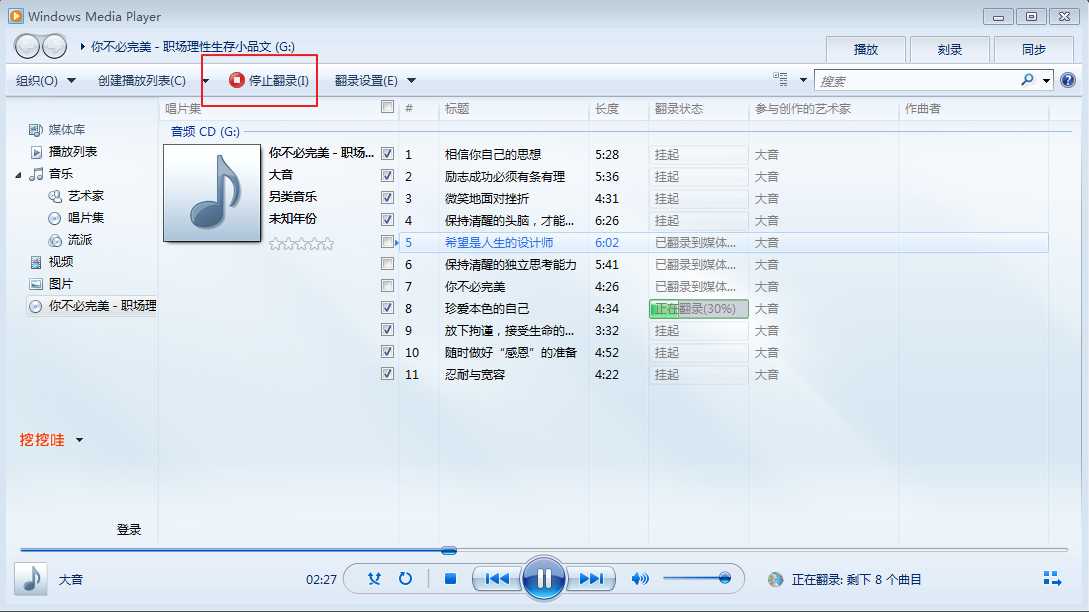
Task: Check track 6 保持清醒的独立思考能力
Action: click(388, 264)
